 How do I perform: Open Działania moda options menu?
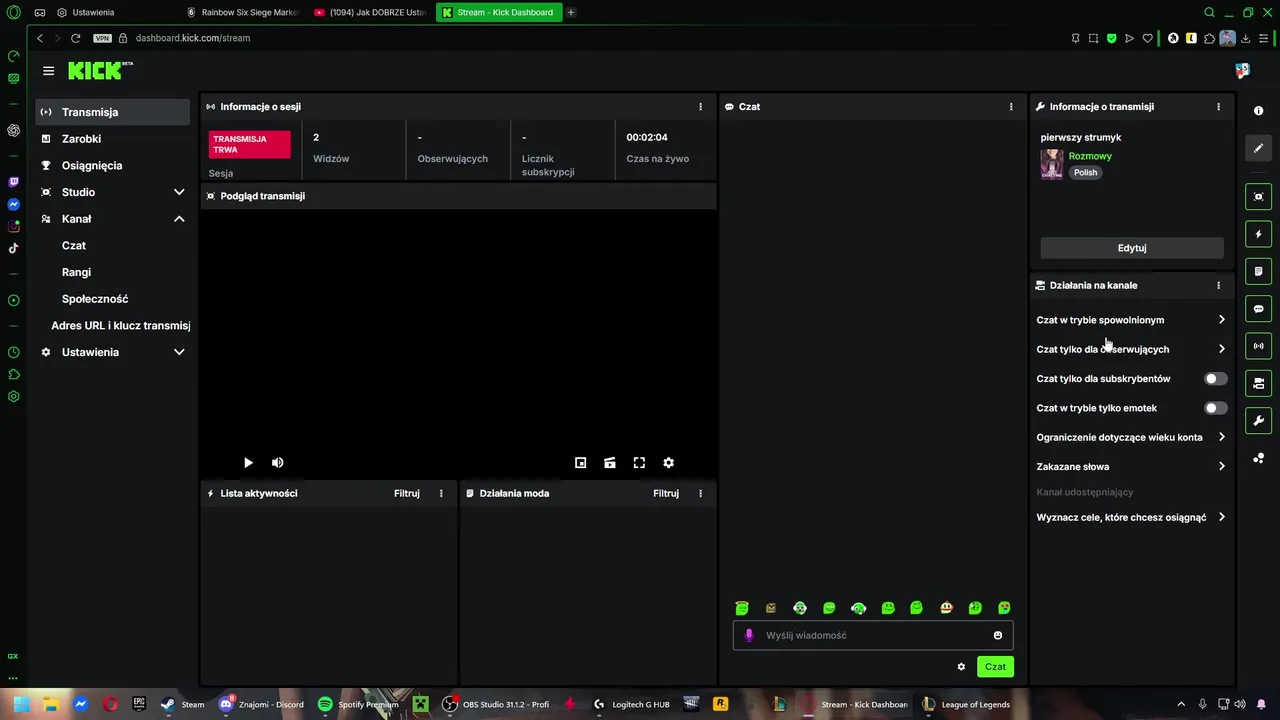(700, 493)
